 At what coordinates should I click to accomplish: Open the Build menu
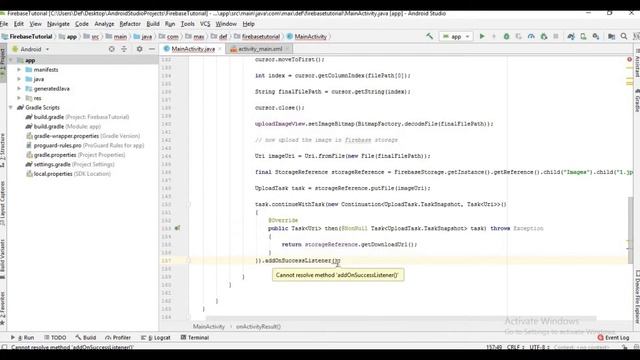(153, 24)
